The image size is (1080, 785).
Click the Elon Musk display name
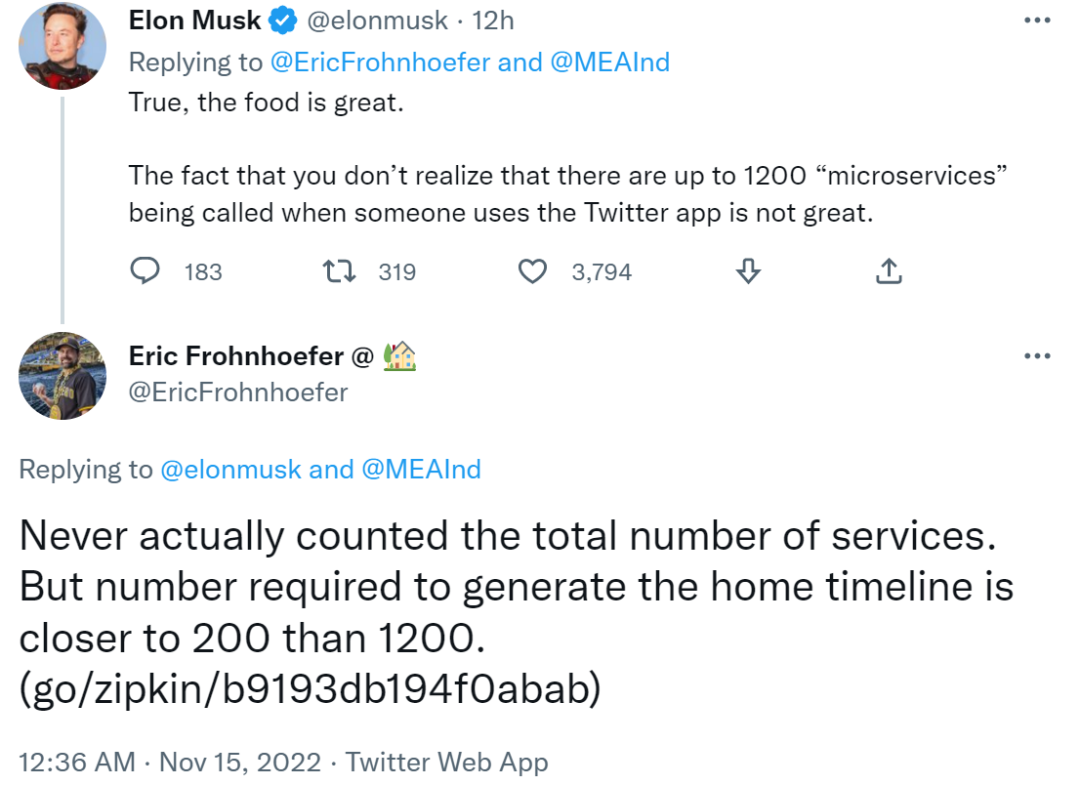coord(195,20)
